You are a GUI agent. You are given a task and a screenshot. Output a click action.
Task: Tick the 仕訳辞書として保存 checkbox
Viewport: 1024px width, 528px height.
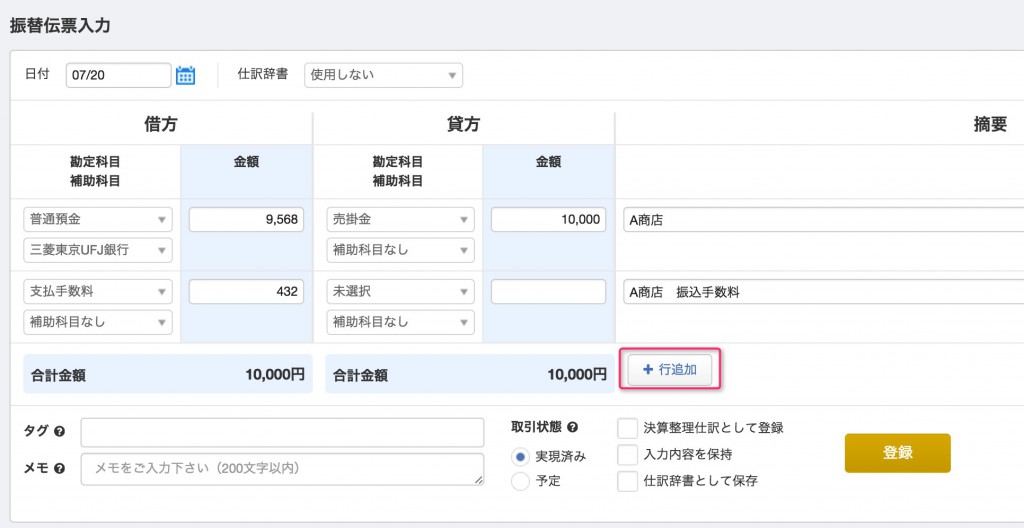628,482
